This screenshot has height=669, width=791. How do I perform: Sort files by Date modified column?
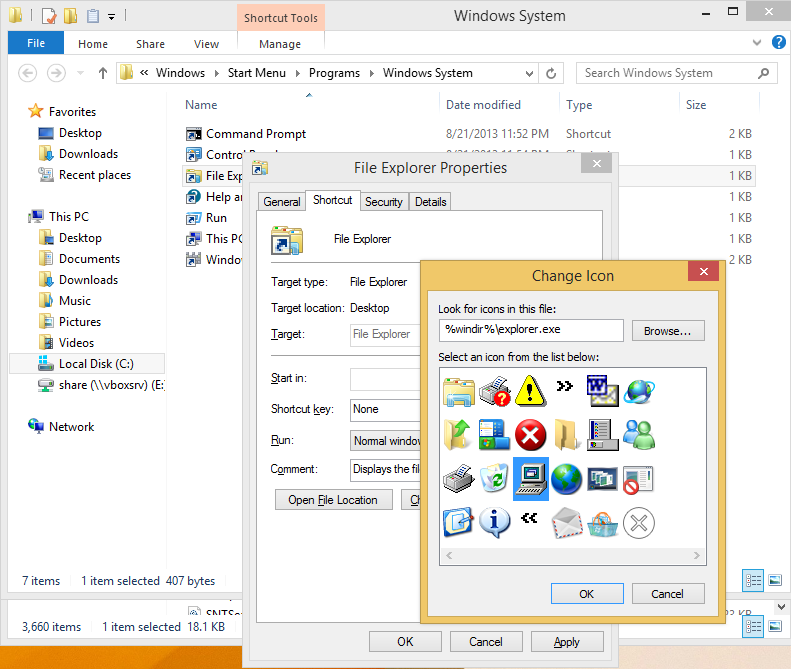click(483, 105)
